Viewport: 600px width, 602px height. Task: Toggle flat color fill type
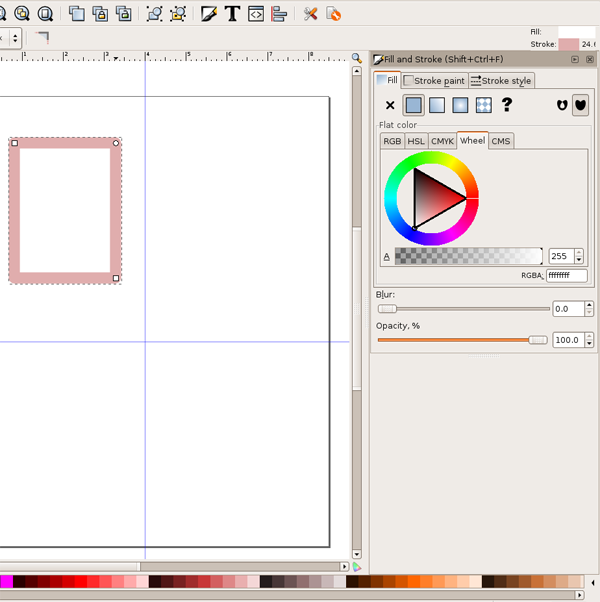[x=414, y=105]
